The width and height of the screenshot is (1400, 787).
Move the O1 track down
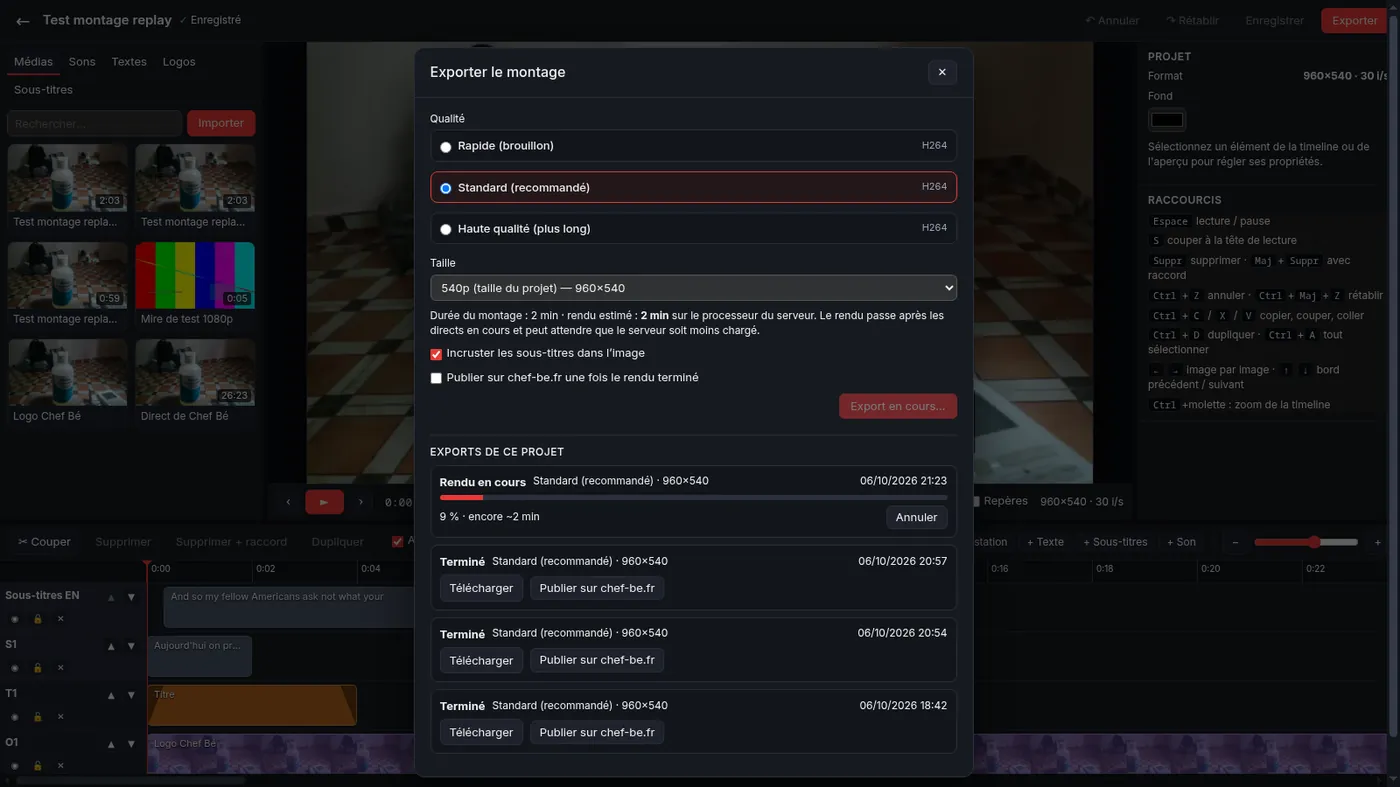pos(131,744)
